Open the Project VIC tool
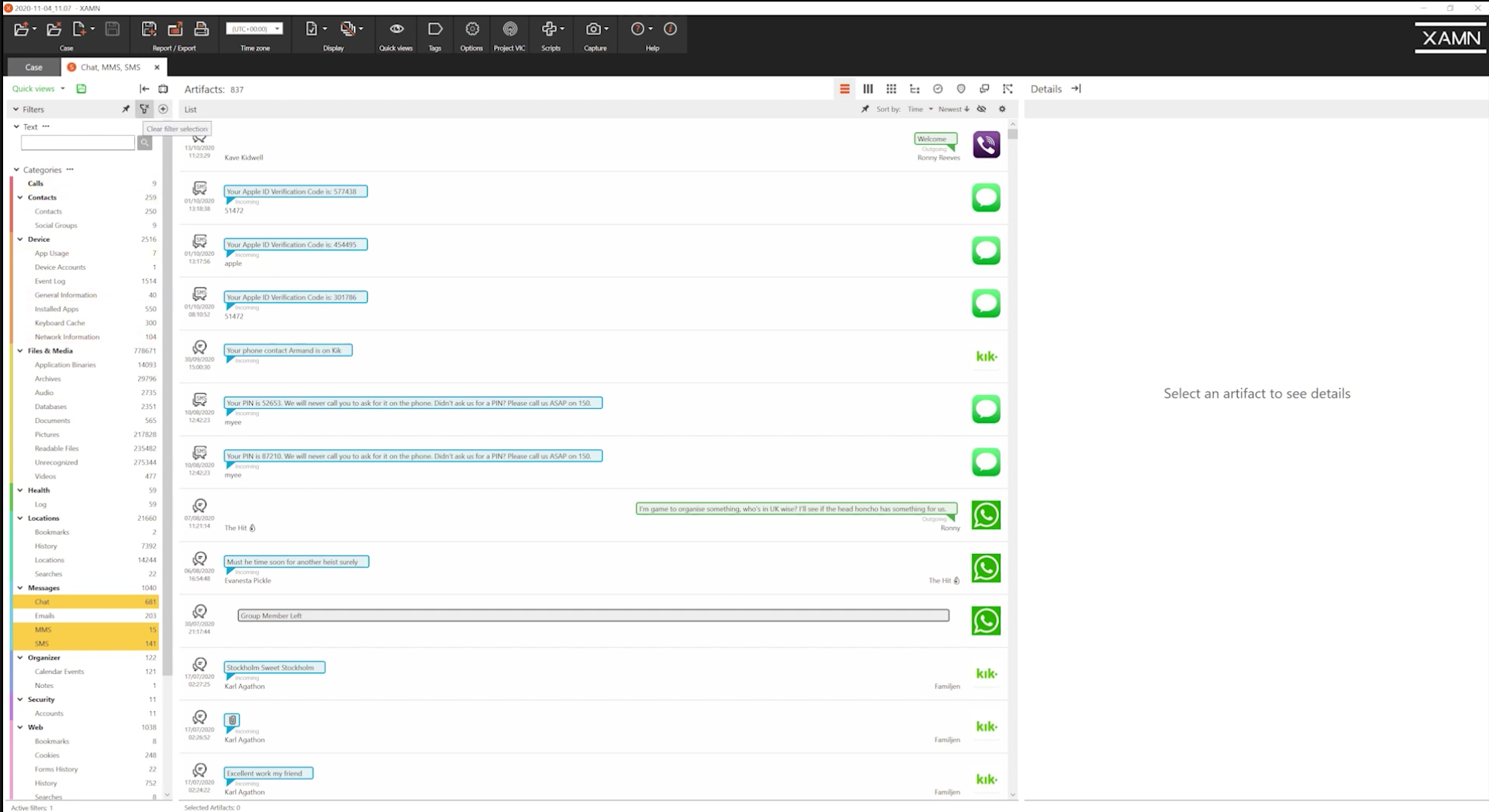The height and width of the screenshot is (812, 1489). click(509, 35)
